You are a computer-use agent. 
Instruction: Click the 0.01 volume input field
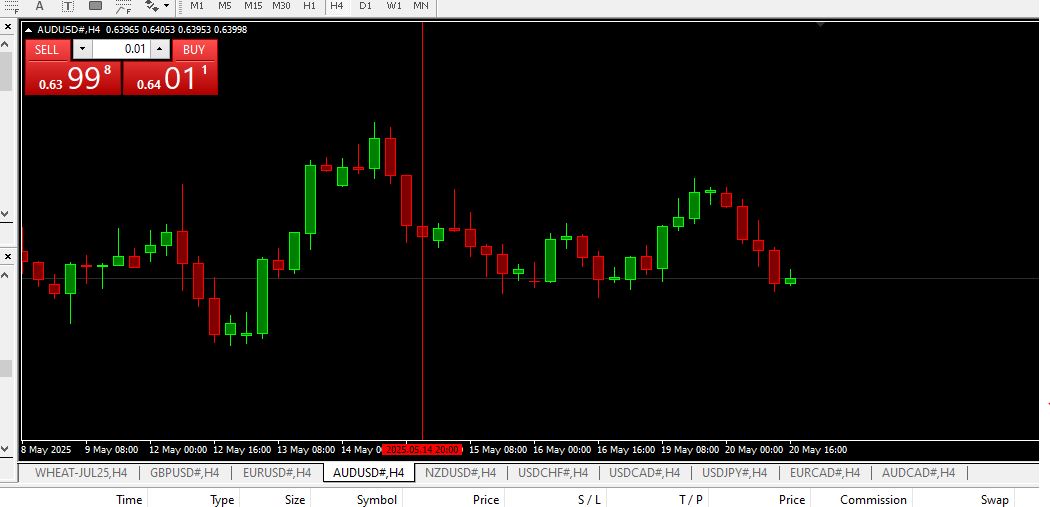coord(121,49)
